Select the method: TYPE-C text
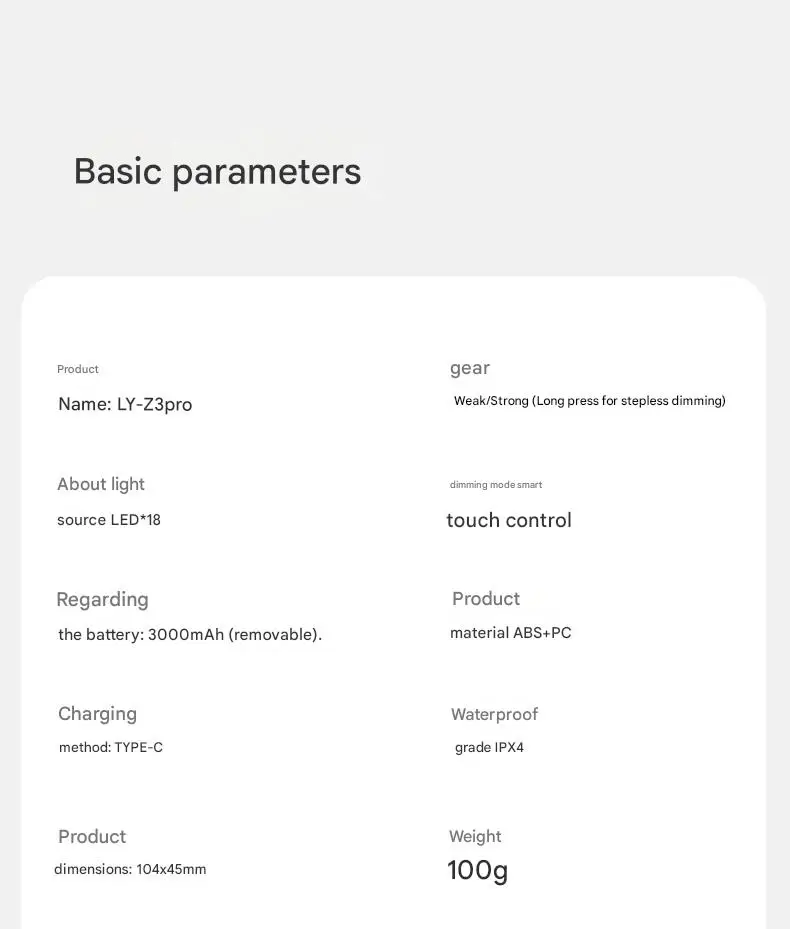This screenshot has width=790, height=929. click(x=111, y=747)
